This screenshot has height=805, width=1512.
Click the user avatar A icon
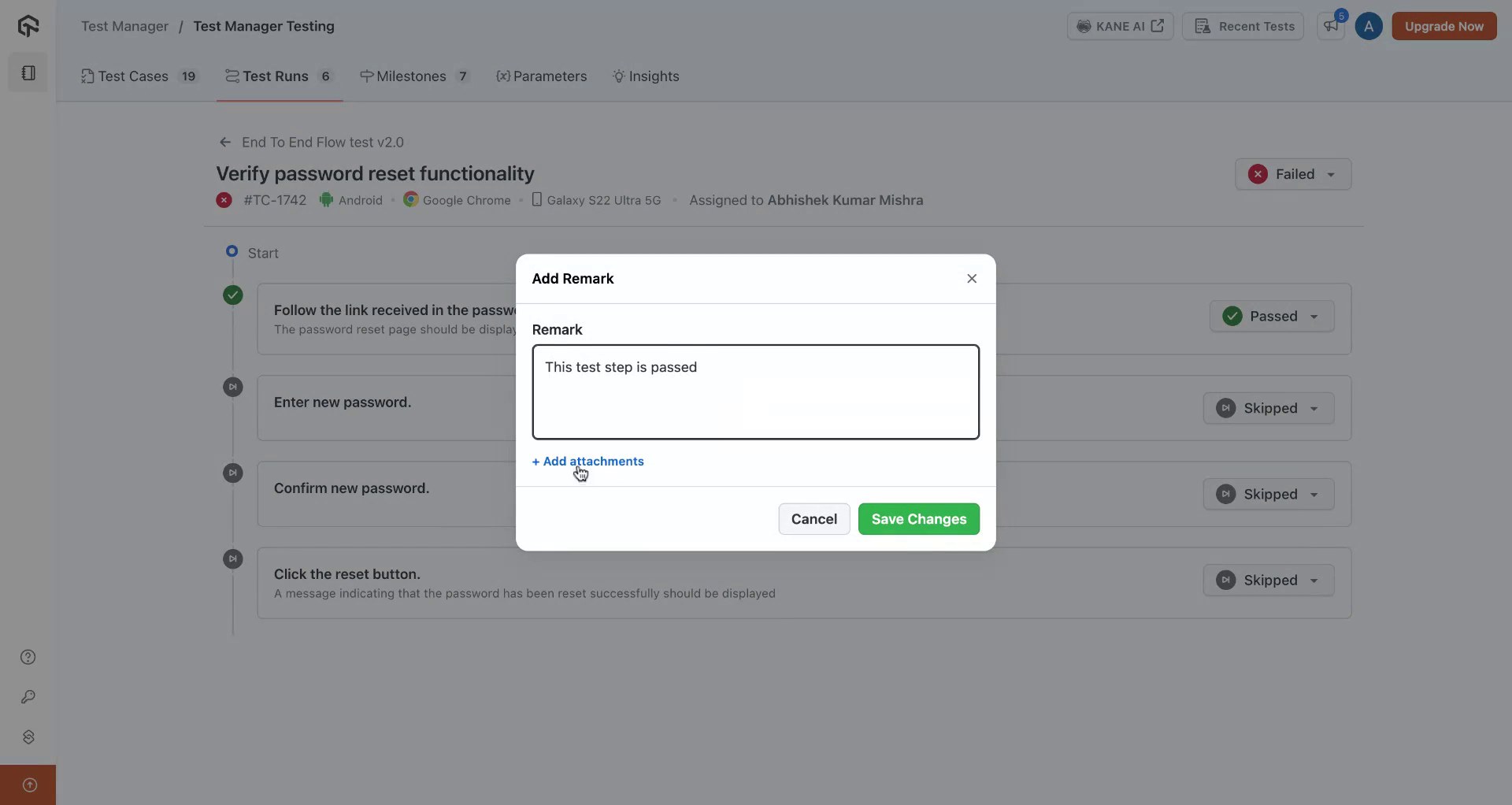click(1369, 27)
